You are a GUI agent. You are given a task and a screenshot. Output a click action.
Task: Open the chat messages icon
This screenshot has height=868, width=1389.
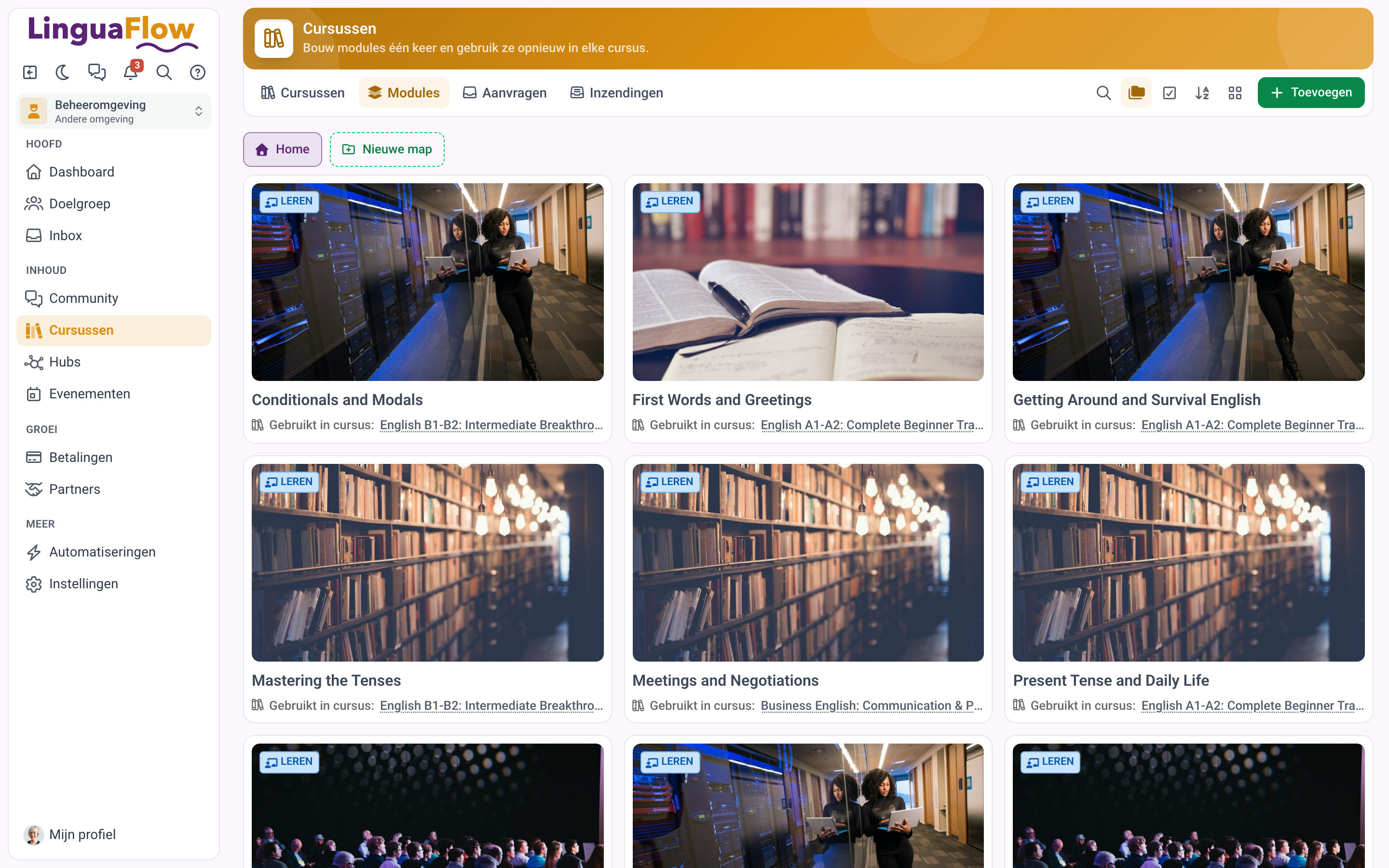click(97, 72)
